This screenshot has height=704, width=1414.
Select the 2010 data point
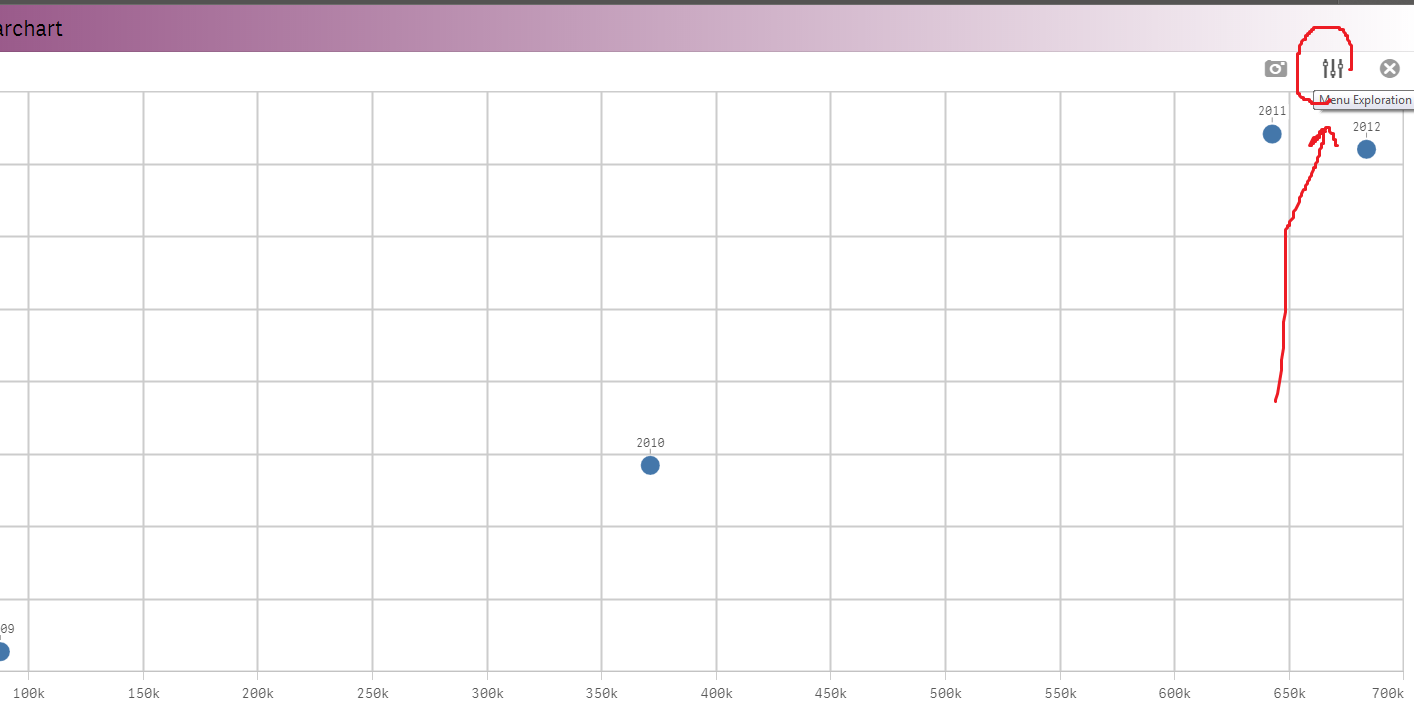[x=650, y=465]
